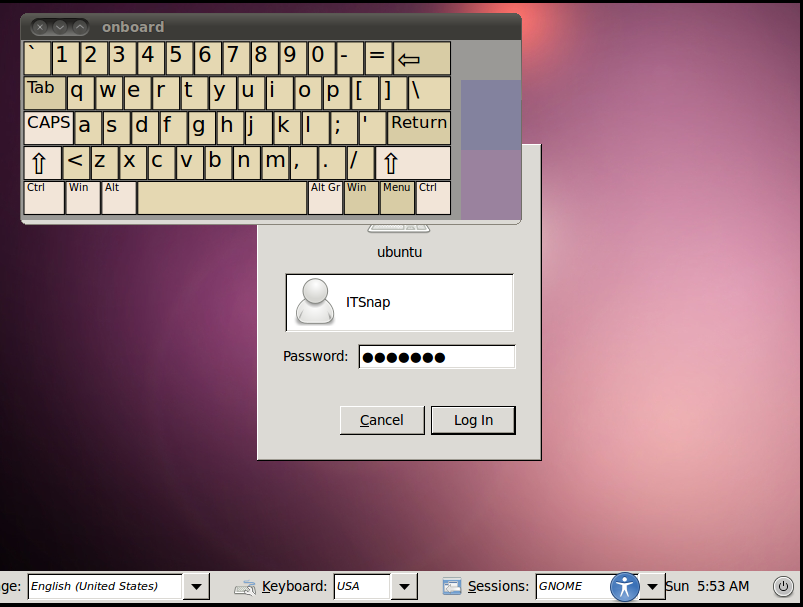
Task: Tap the 't' key on onboard
Action: point(194,93)
